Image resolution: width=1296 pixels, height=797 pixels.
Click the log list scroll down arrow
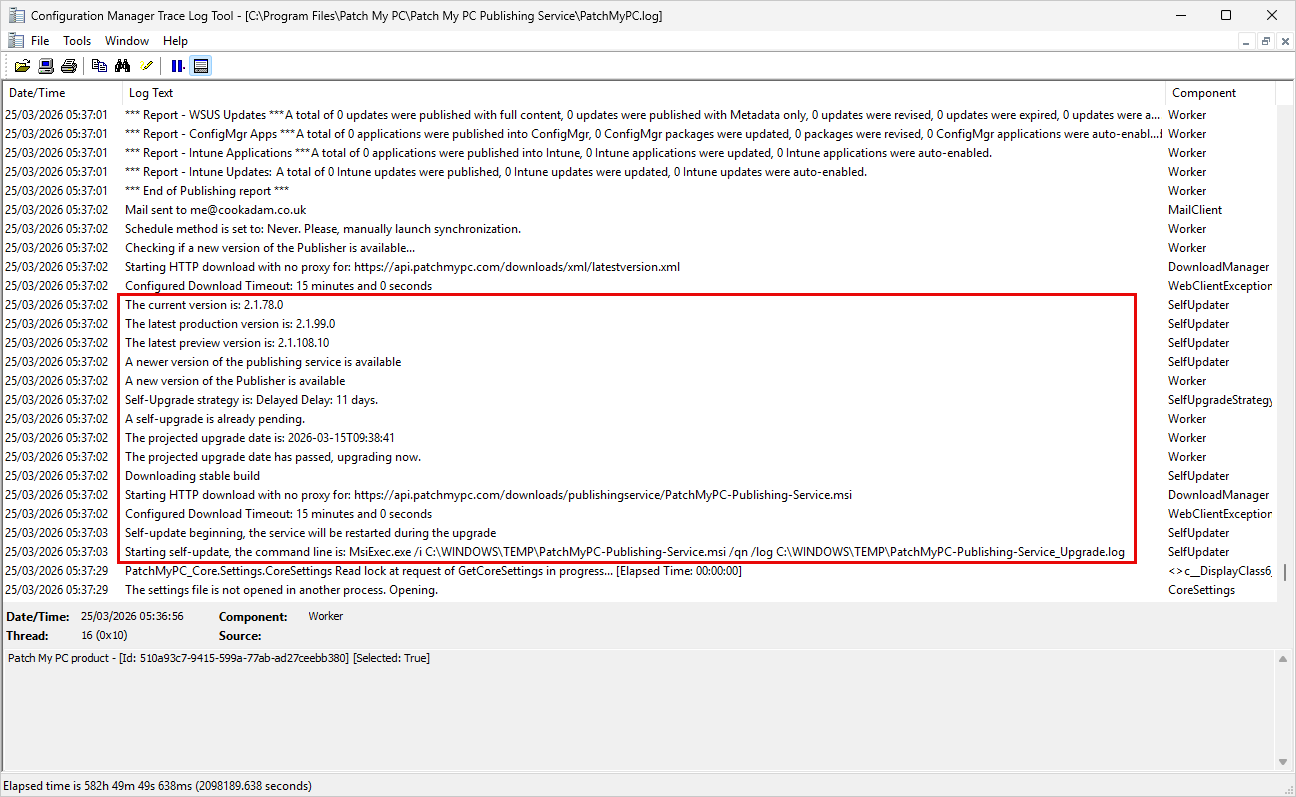coord(1286,594)
